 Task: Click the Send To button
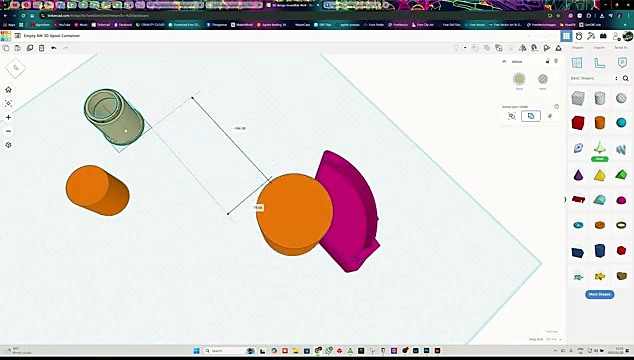point(621,48)
